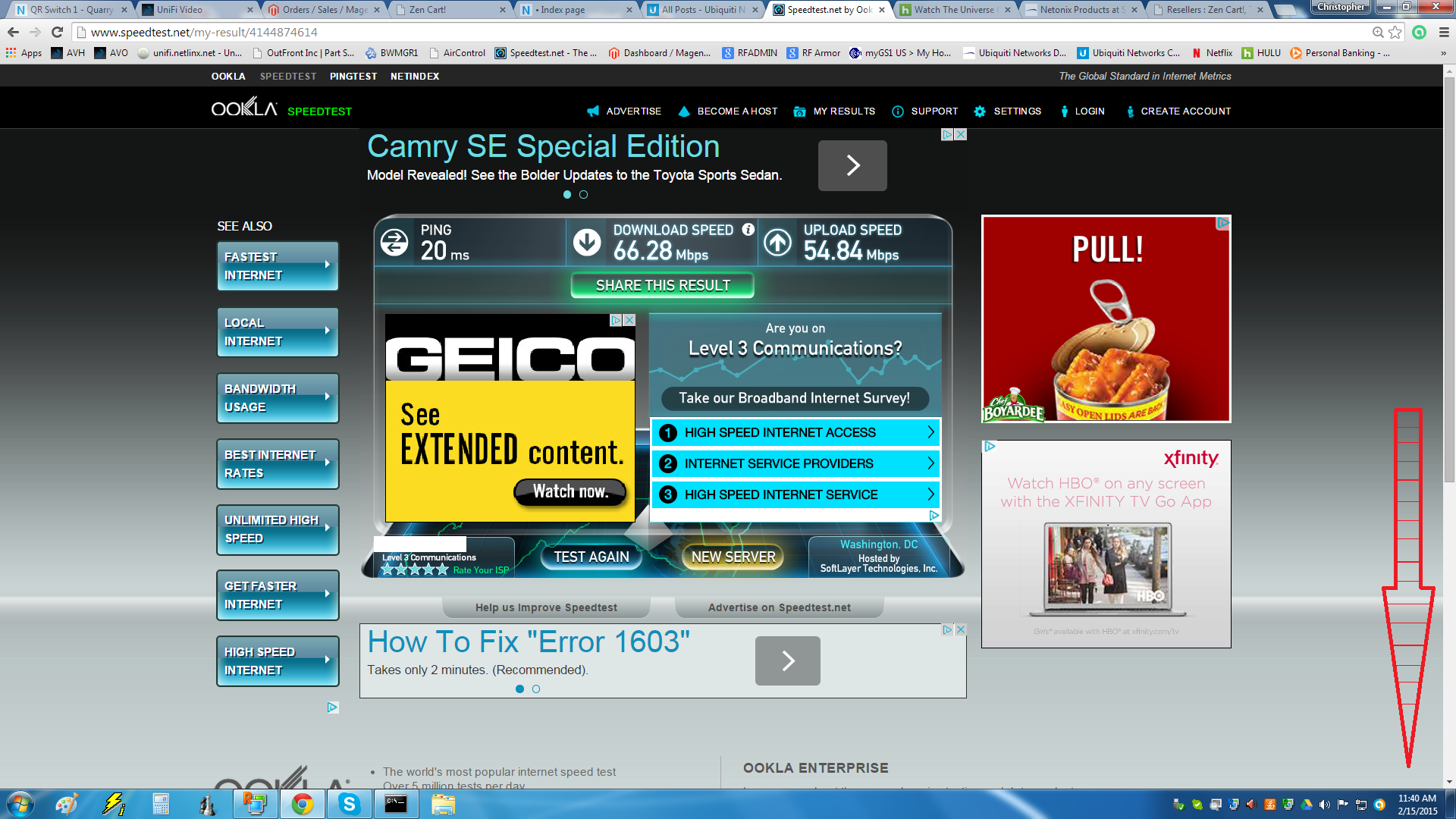Expand Unlimited High Speed sidebar item
This screenshot has height=819, width=1456.
[278, 529]
